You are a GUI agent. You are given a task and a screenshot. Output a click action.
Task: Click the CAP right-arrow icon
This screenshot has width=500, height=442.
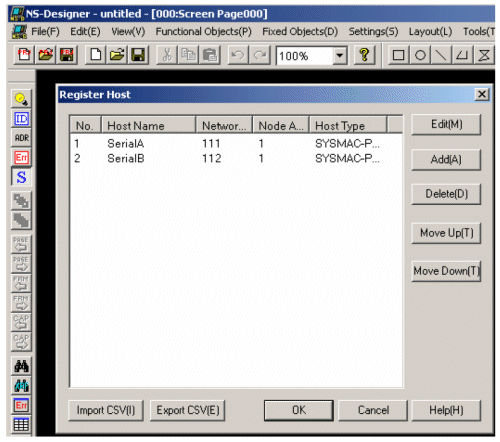pyautogui.click(x=22, y=341)
